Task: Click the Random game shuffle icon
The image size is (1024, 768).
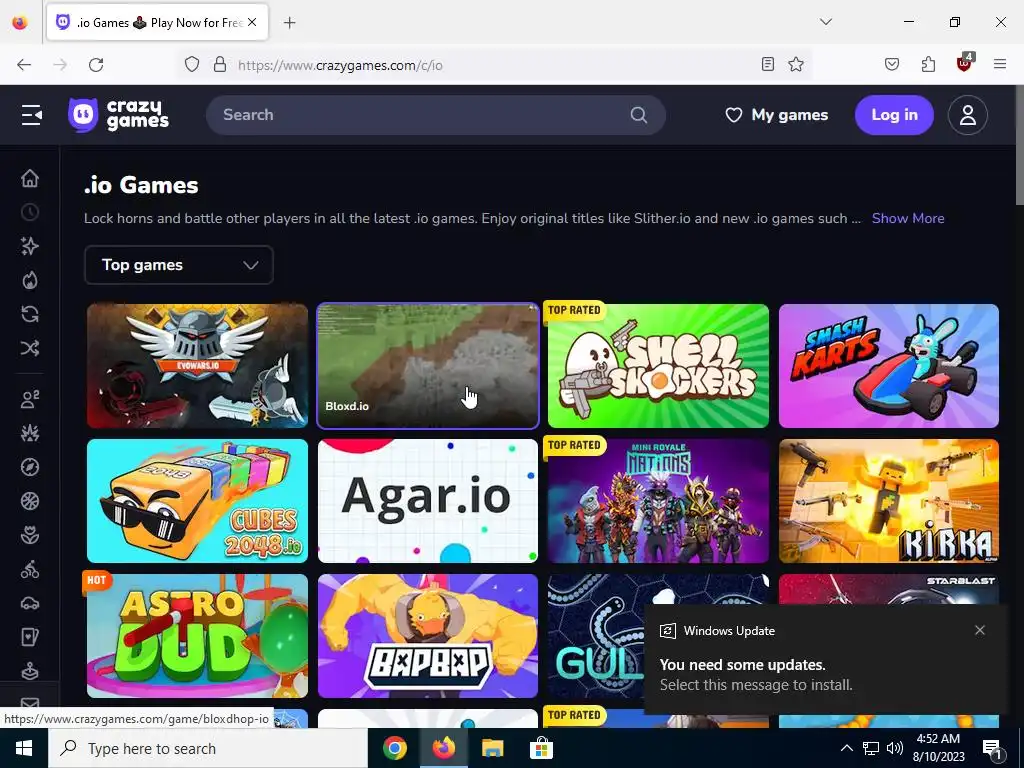Action: click(x=30, y=348)
